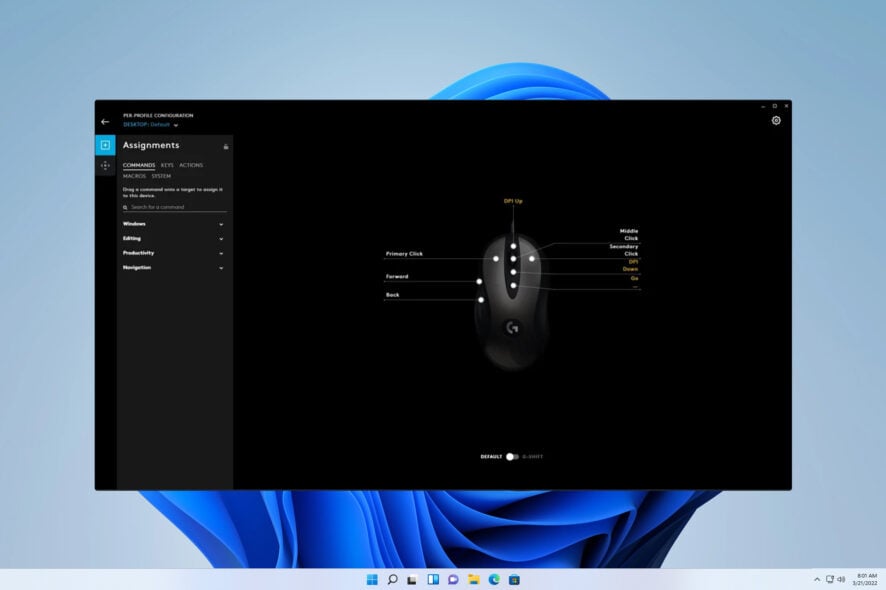Close the G HUB window
This screenshot has width=886, height=590.
pyautogui.click(x=786, y=106)
